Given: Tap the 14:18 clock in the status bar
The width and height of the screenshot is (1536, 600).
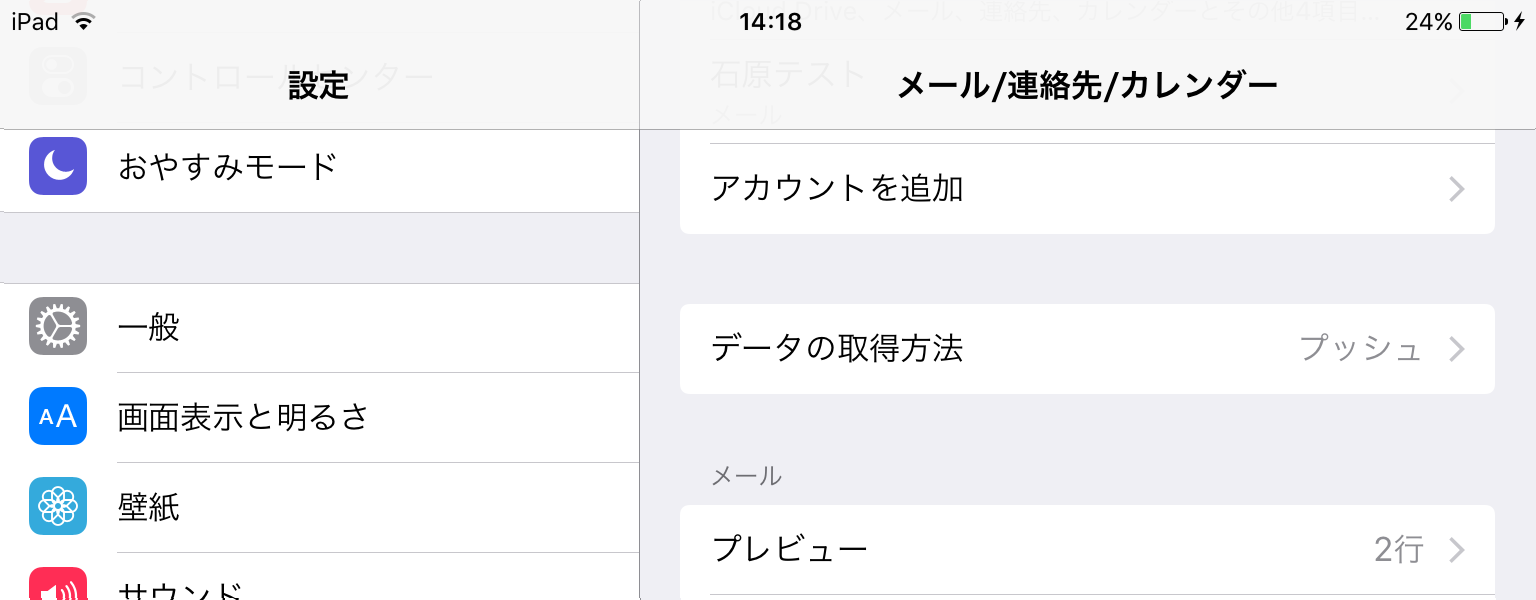Looking at the screenshot, I should point(770,22).
